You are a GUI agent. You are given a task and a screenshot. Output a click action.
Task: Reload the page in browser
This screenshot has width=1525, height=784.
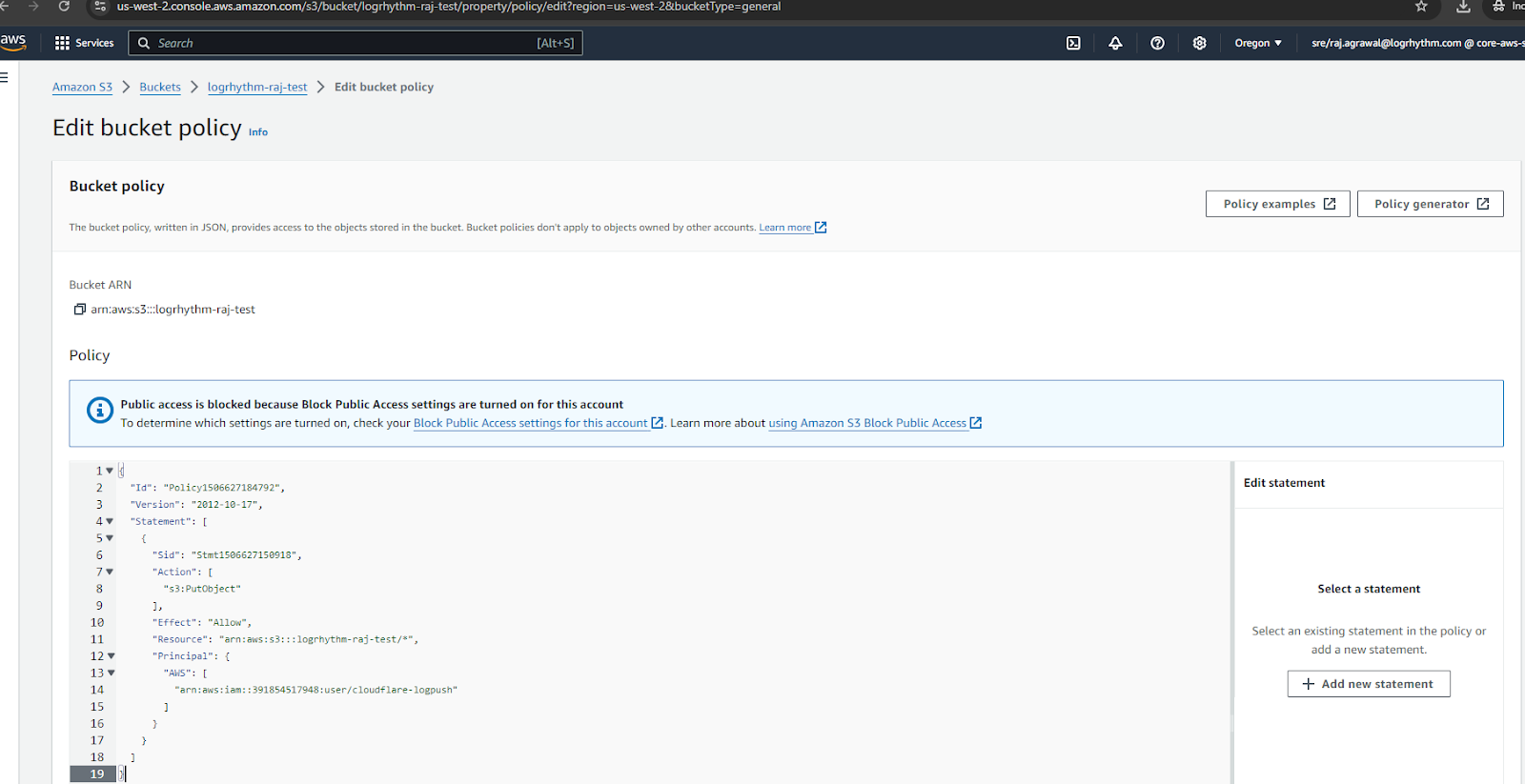(x=64, y=7)
